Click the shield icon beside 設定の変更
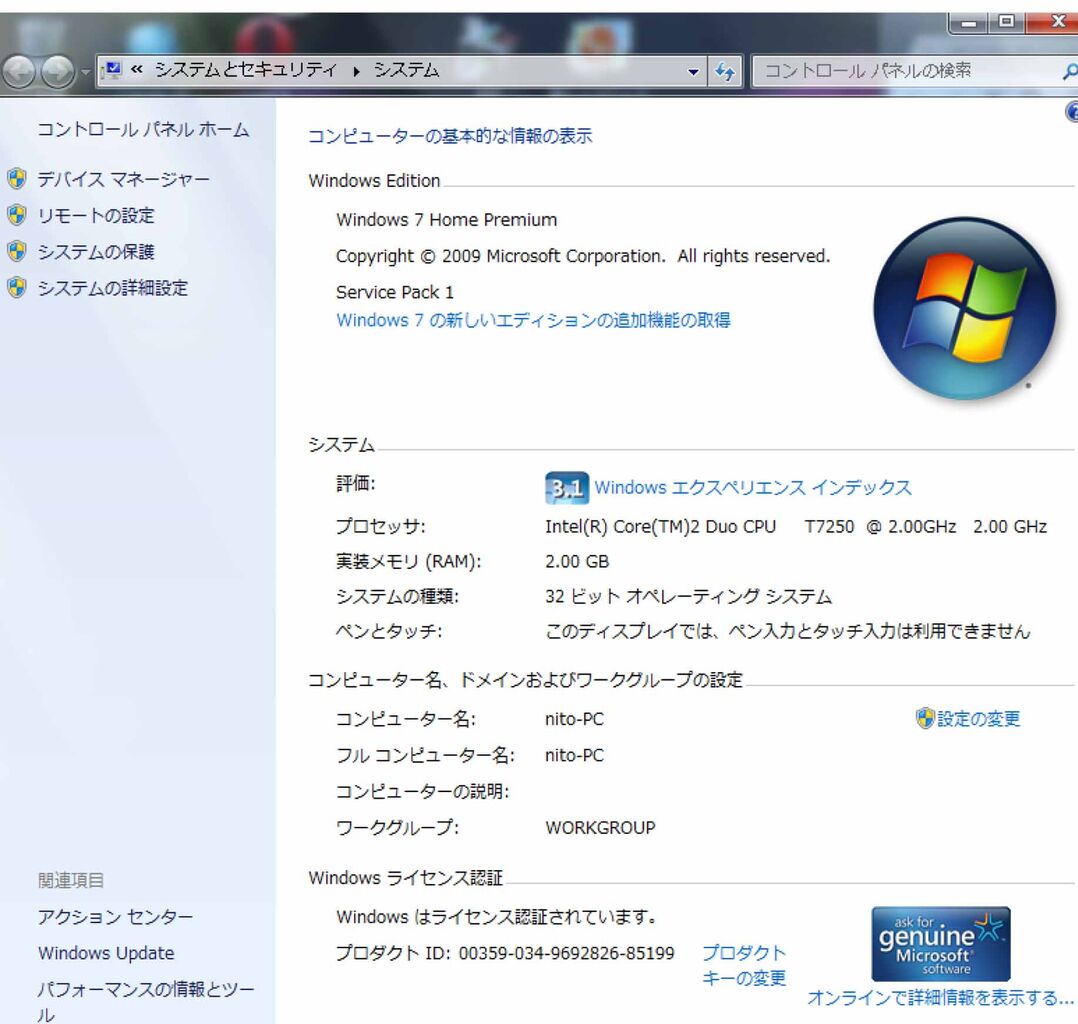The height and width of the screenshot is (1024, 1078). [x=925, y=719]
